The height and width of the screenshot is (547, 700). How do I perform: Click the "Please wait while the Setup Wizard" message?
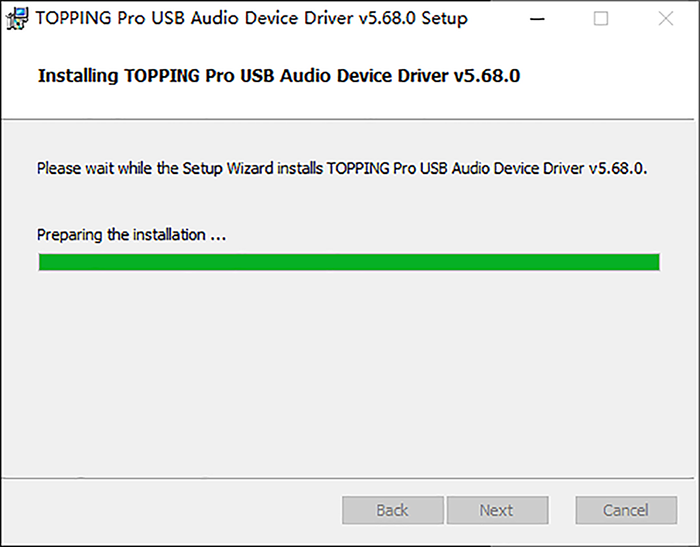click(342, 168)
